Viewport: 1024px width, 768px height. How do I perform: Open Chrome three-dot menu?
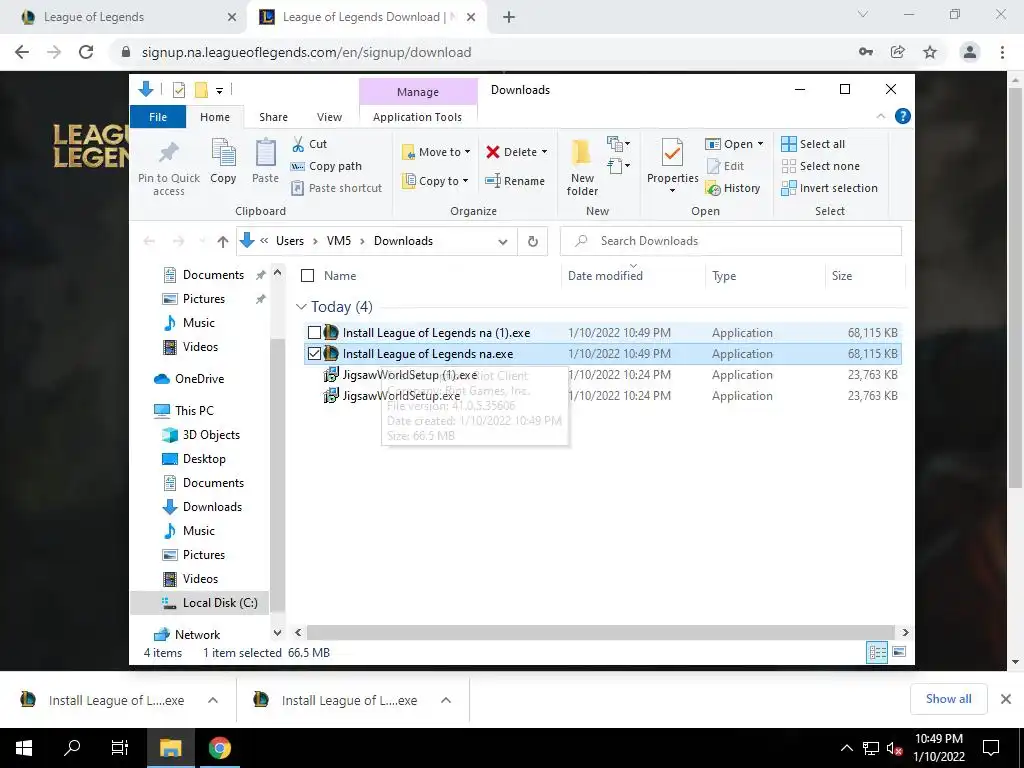(1002, 52)
